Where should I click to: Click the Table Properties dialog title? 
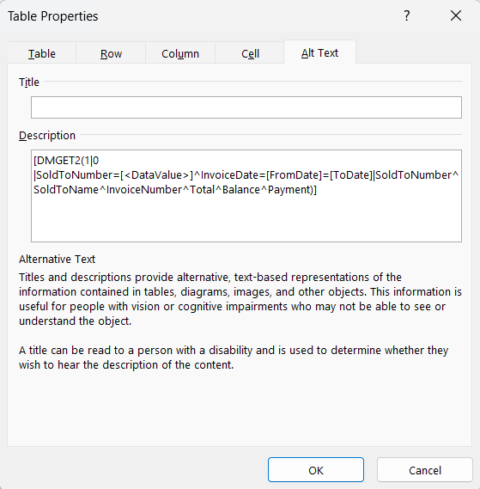pos(53,16)
